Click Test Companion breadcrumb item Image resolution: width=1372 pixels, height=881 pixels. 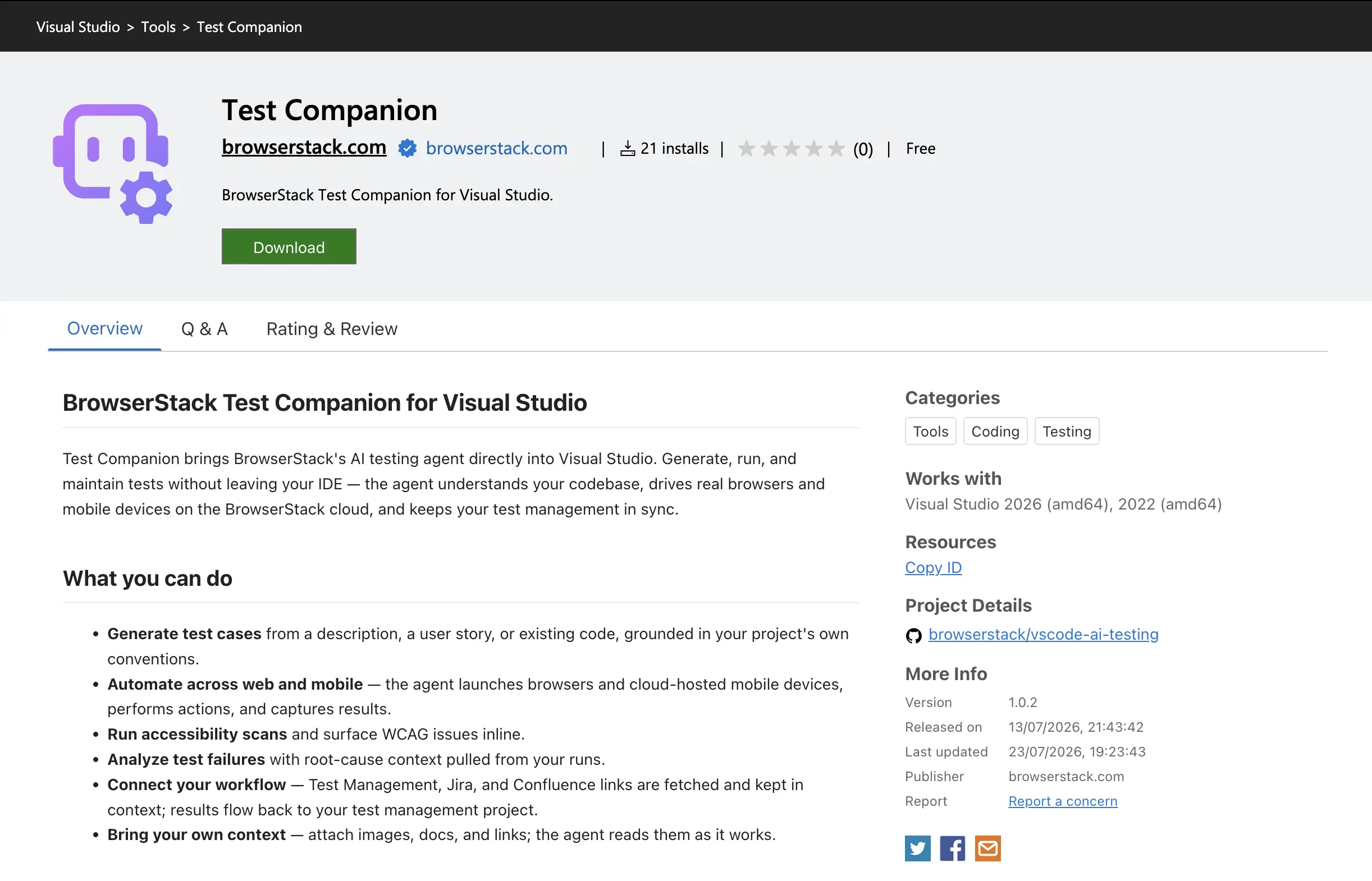[249, 27]
